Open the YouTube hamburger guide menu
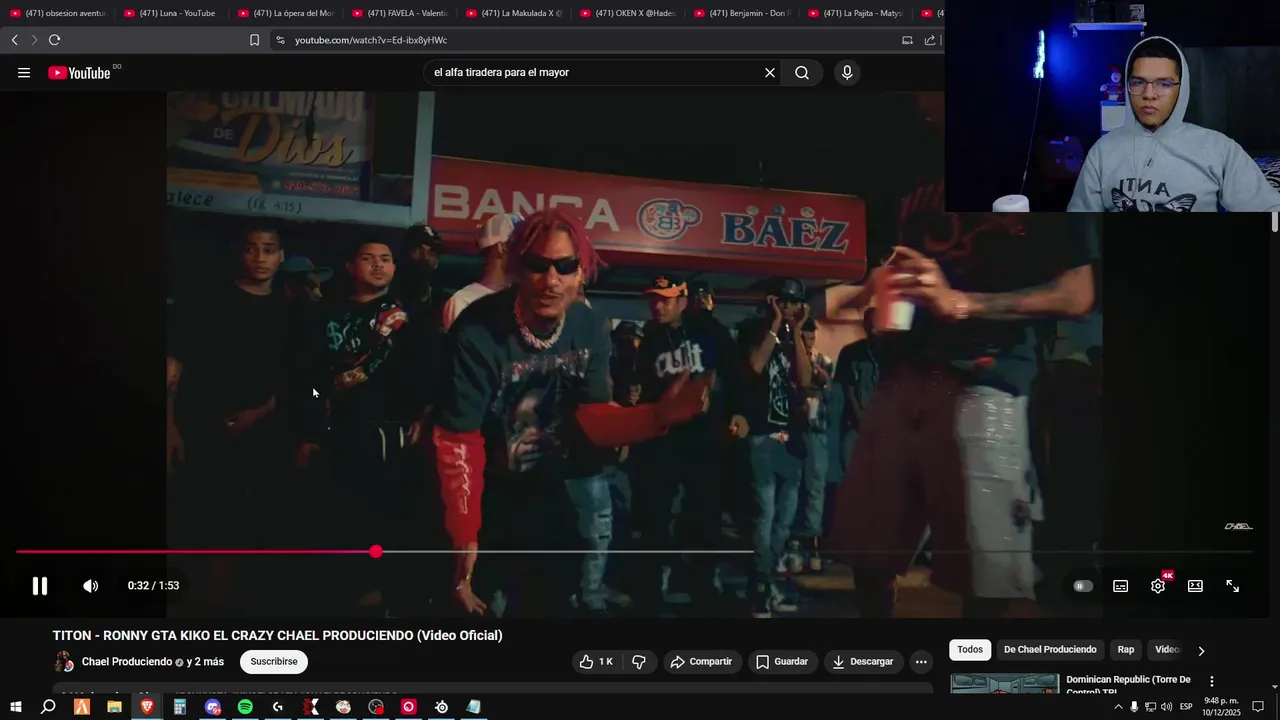 point(24,73)
